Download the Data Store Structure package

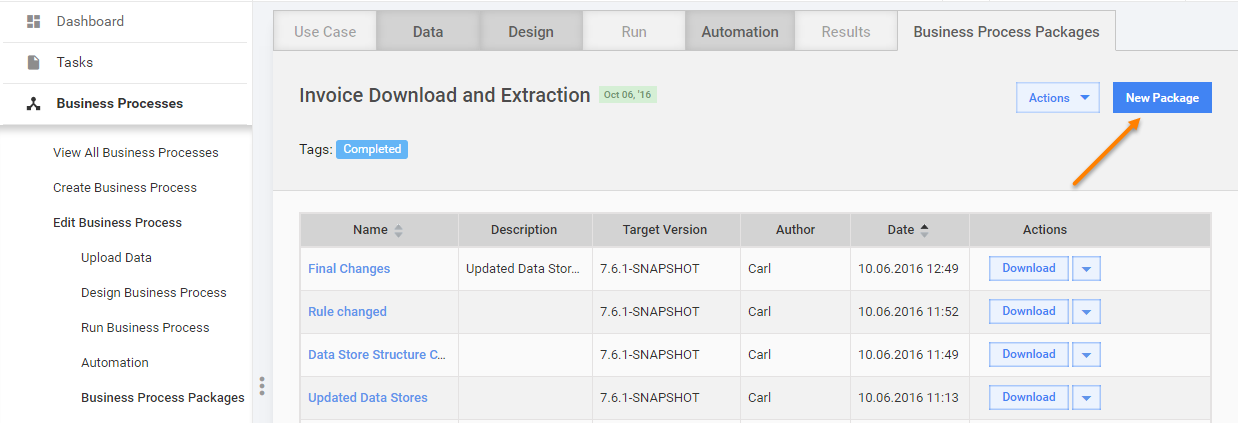(1029, 354)
